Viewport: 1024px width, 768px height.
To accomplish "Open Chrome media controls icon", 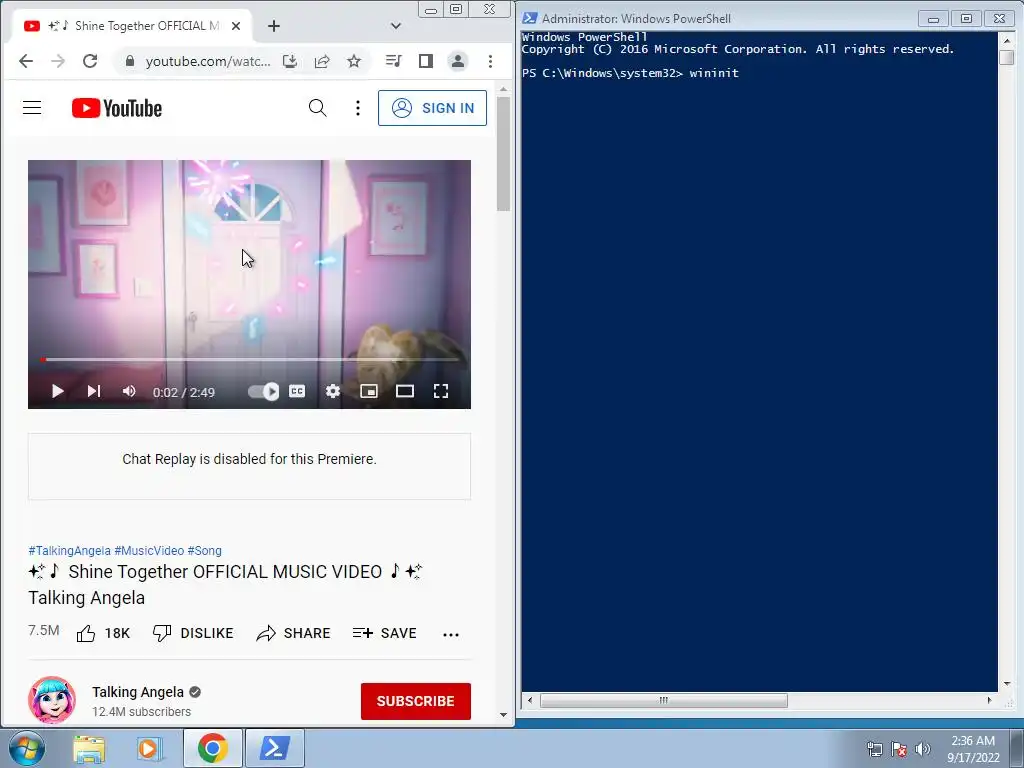I will (x=393, y=61).
